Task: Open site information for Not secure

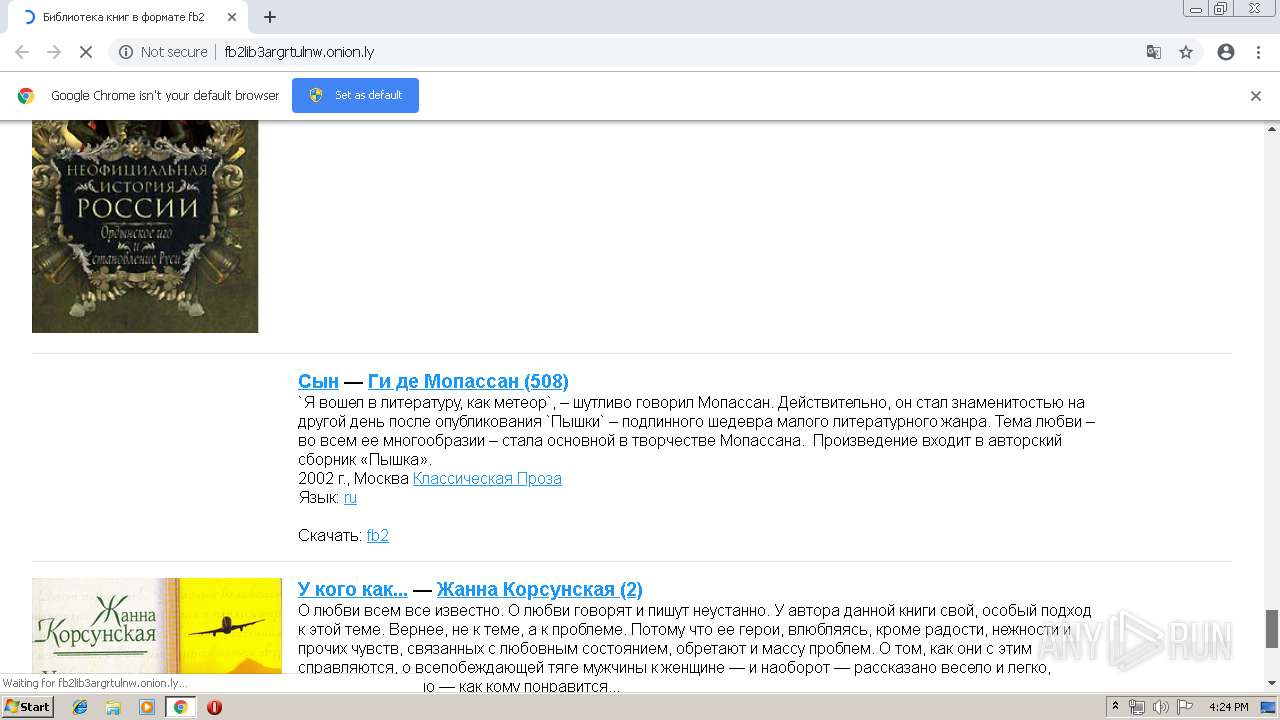Action: pyautogui.click(x=163, y=52)
